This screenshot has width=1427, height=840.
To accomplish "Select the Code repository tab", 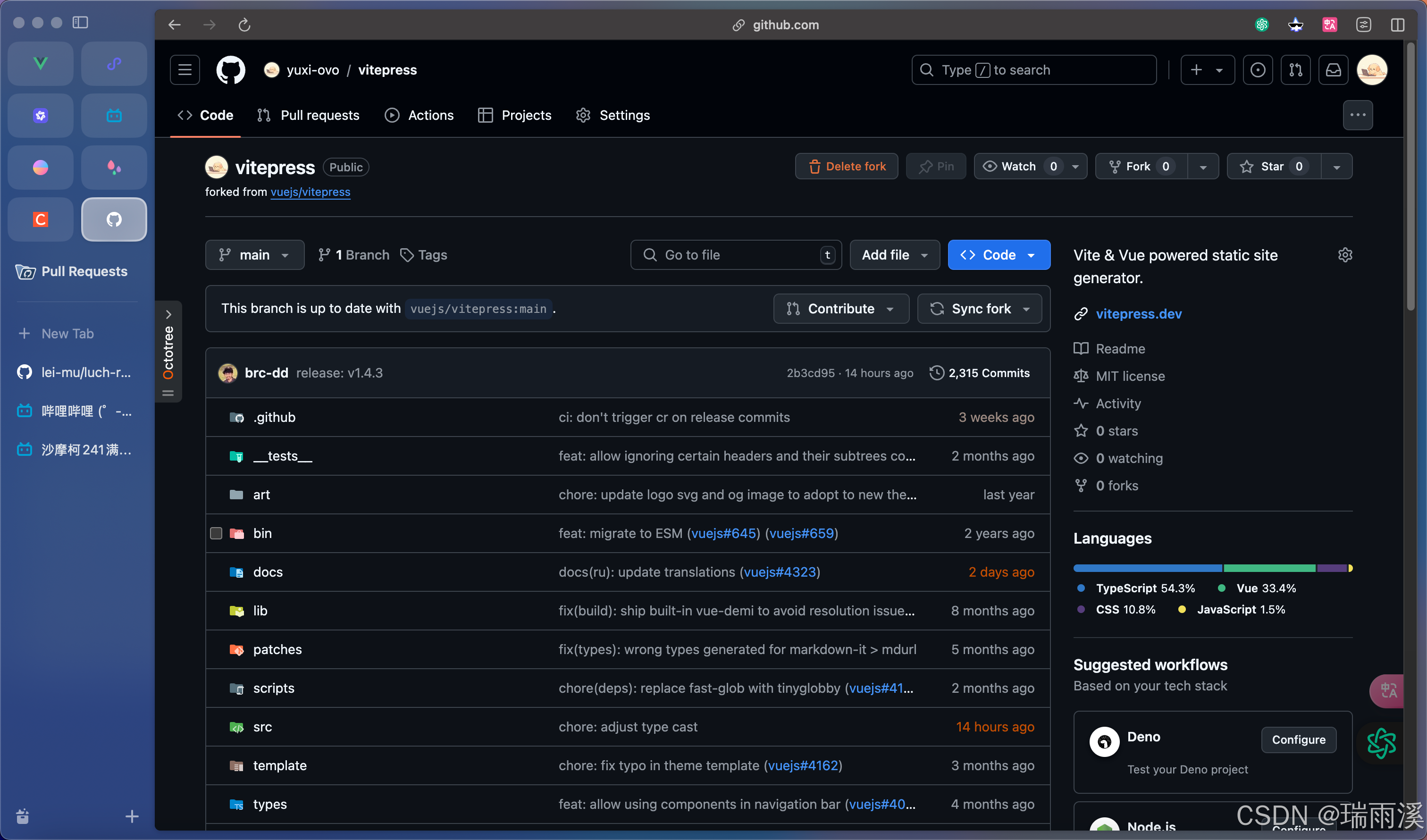I will click(x=206, y=115).
